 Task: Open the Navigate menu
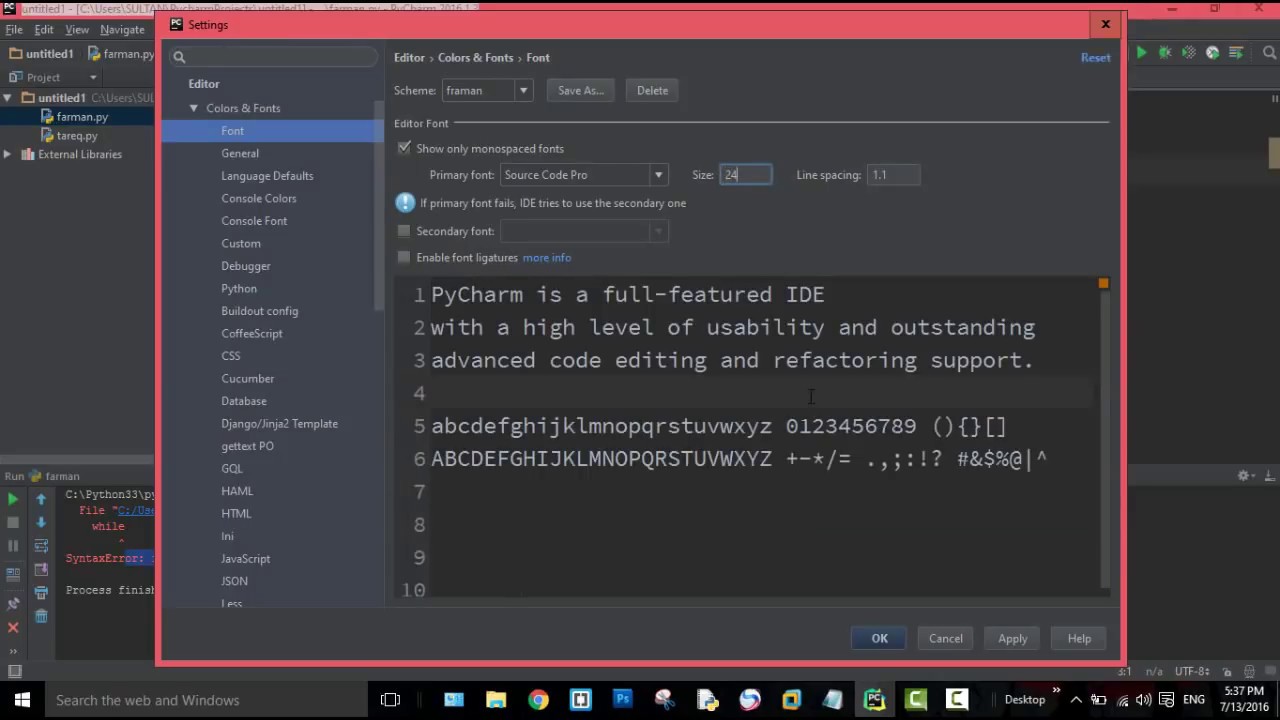[x=122, y=30]
